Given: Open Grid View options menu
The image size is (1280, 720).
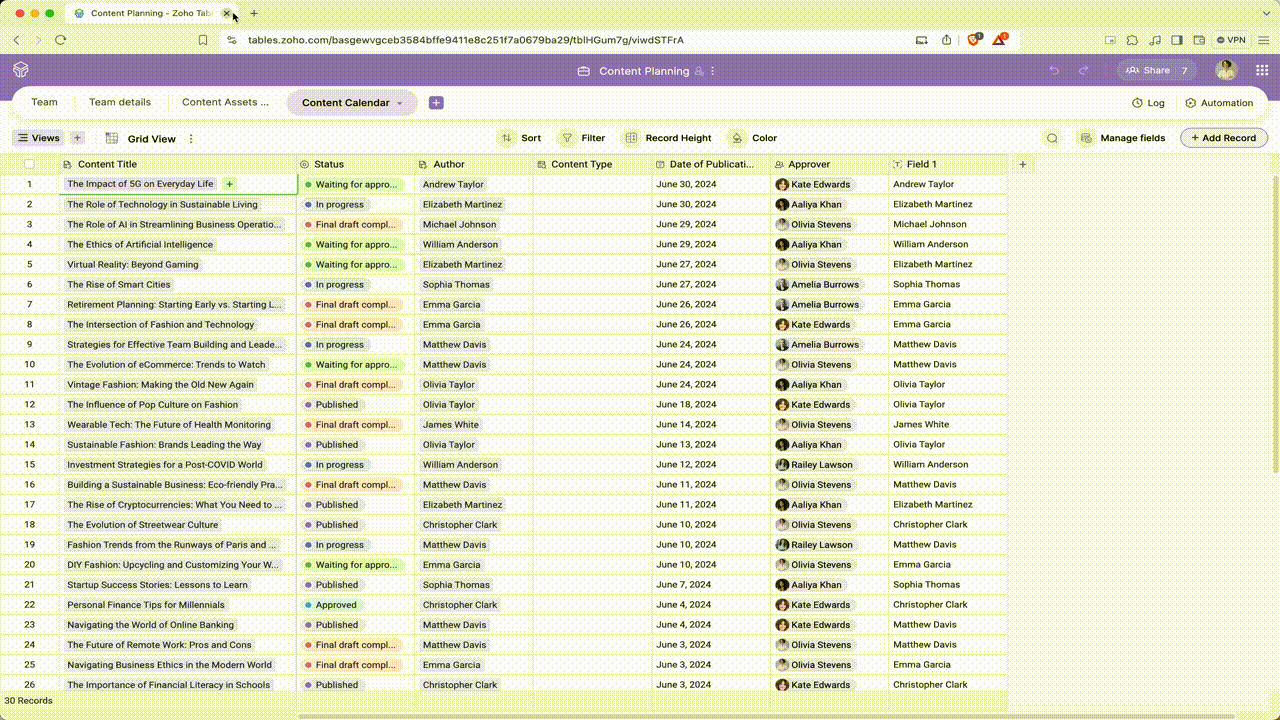Looking at the screenshot, I should (191, 139).
